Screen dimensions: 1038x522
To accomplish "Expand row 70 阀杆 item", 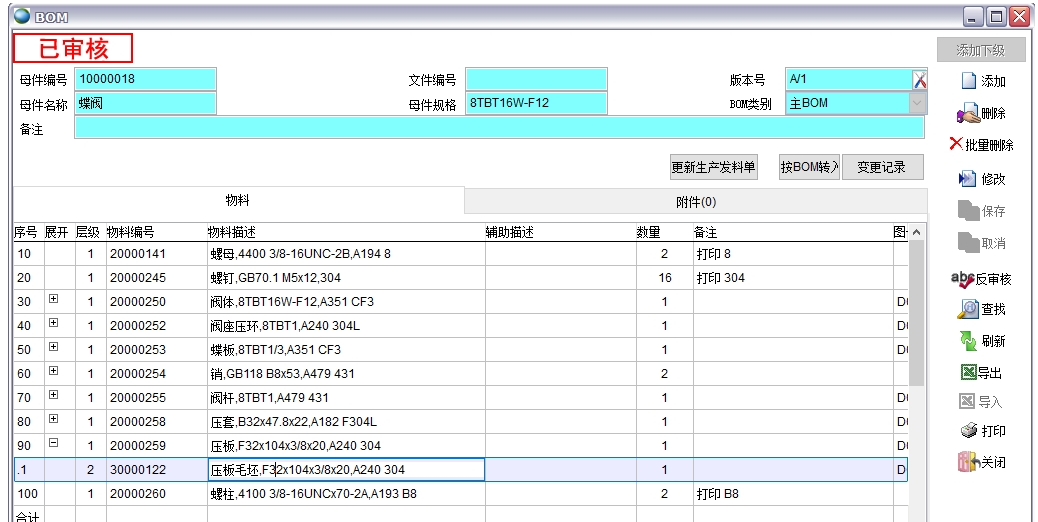I will point(54,395).
